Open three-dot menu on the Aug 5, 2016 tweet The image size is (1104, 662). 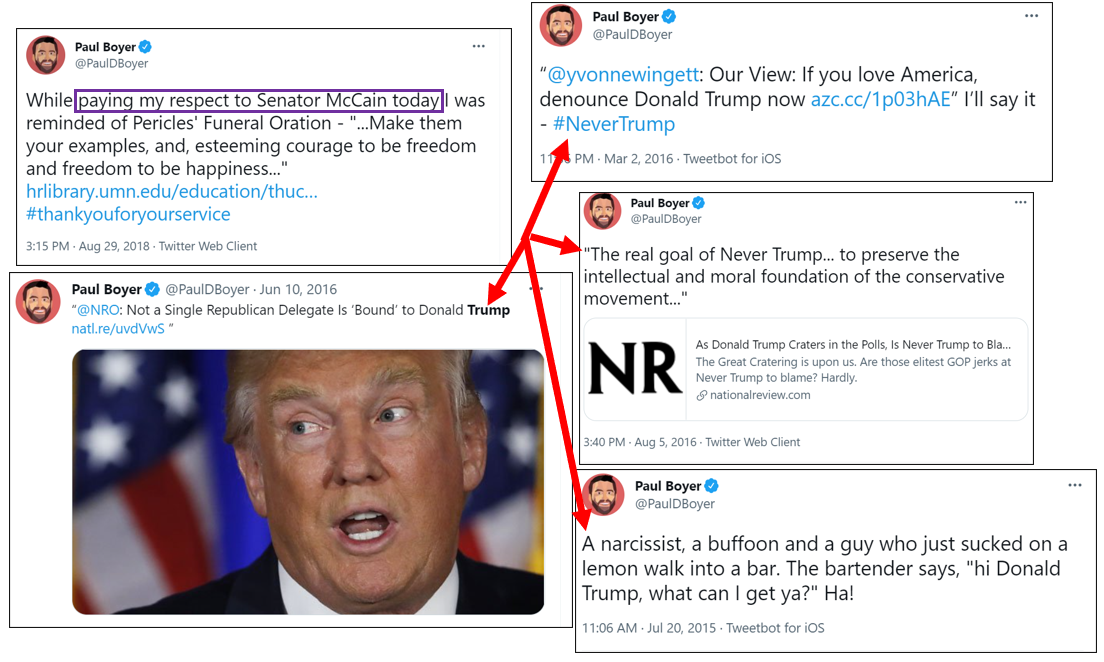1020,202
